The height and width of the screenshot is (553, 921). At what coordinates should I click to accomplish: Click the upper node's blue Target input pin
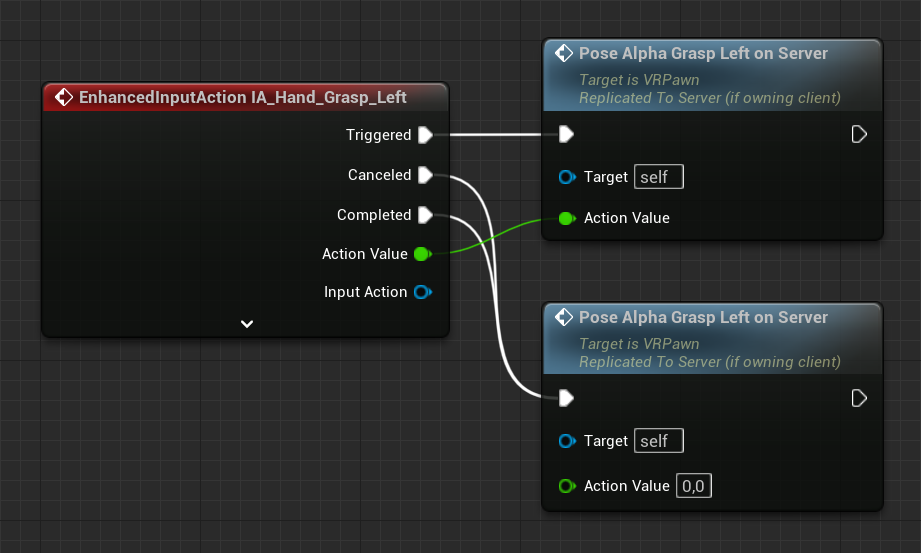pos(567,177)
